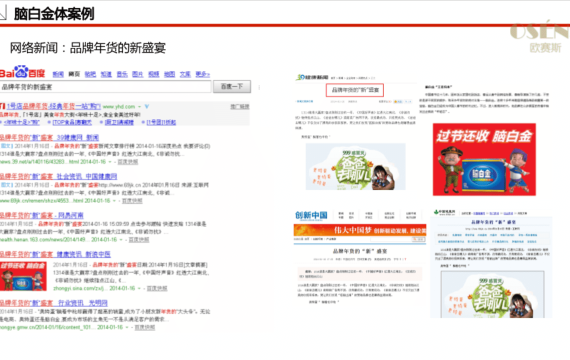This screenshot has height=360, width=570.
Task: Open the dropdown arrow next to www.yhd.com
Action: coord(139,107)
